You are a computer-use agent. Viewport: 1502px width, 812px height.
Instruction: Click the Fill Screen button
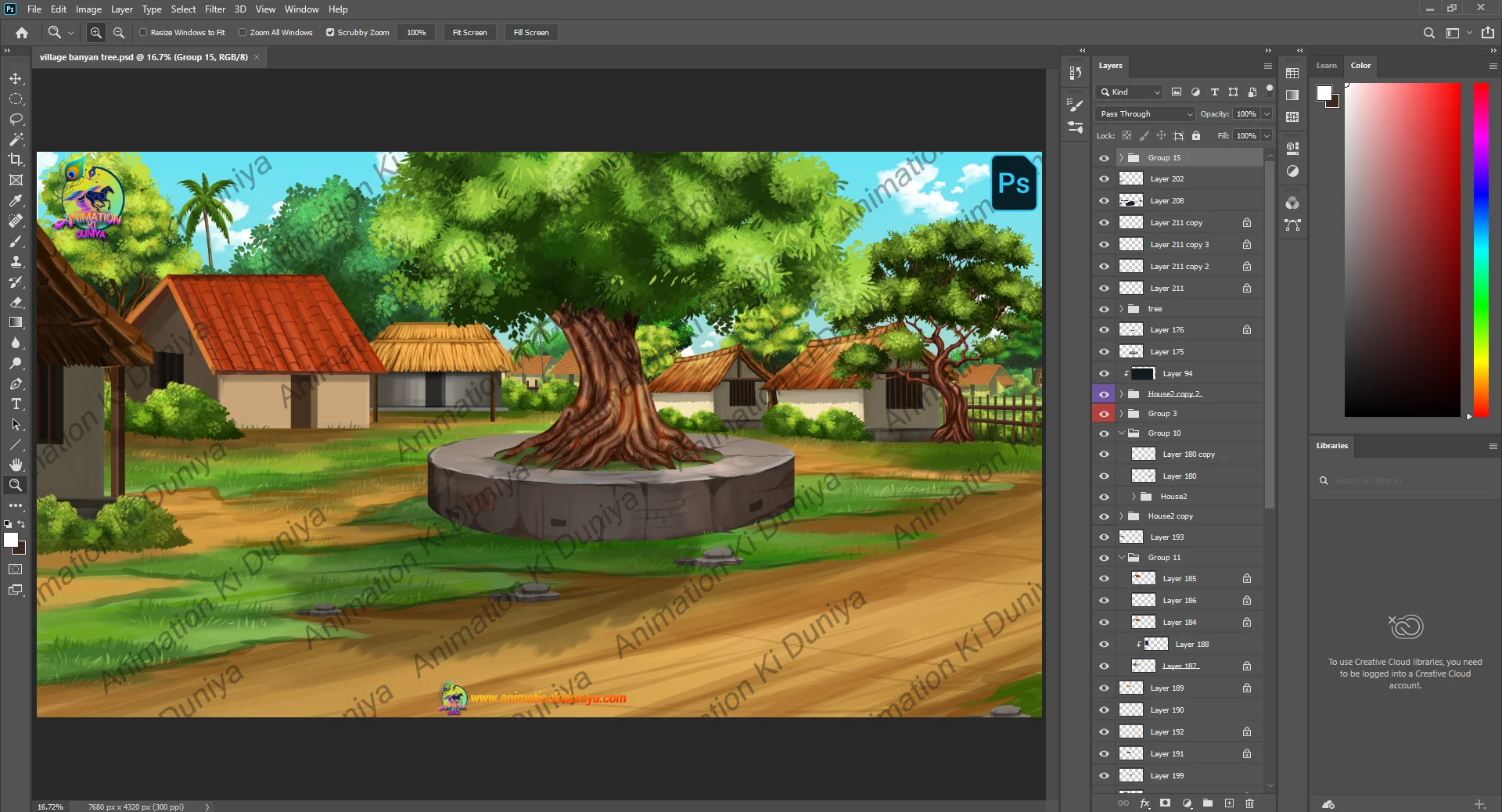click(531, 33)
